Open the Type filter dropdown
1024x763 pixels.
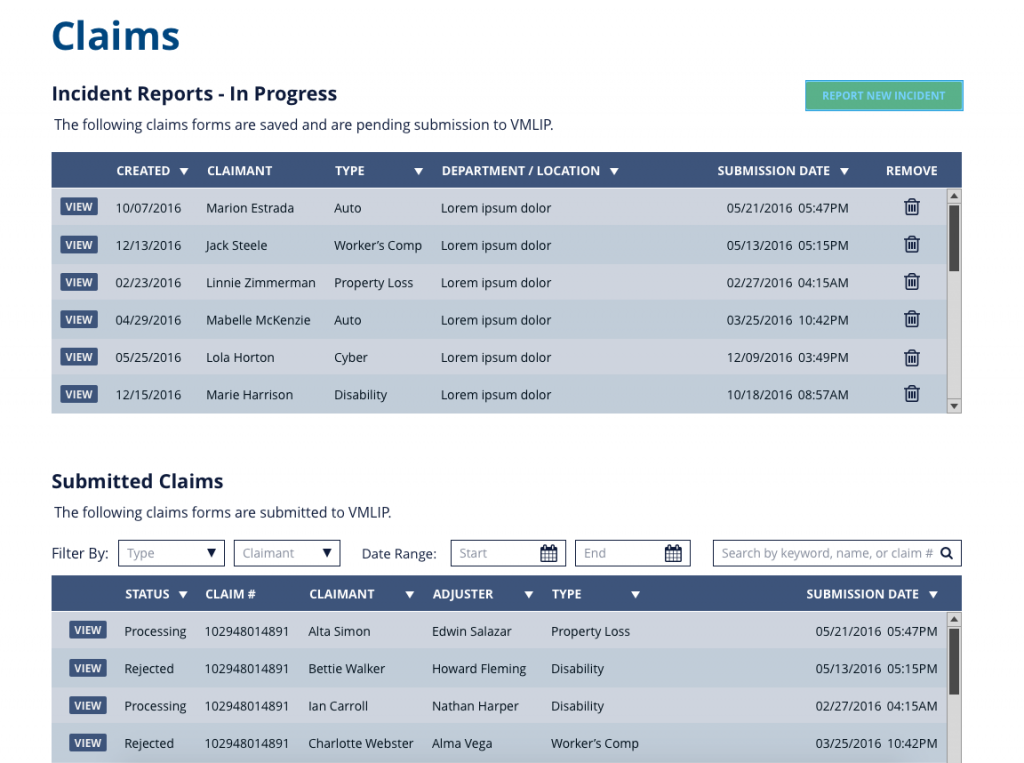point(171,553)
